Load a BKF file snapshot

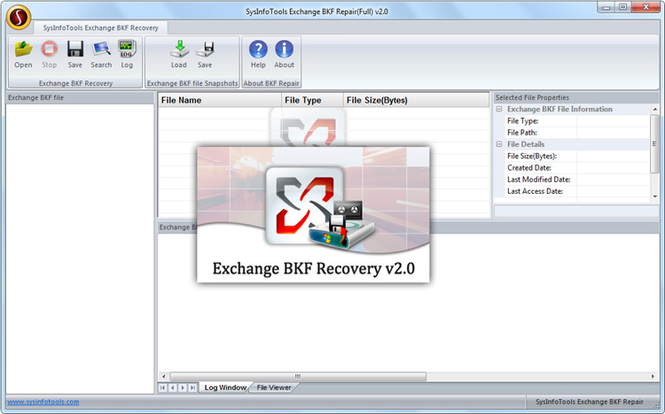179,54
